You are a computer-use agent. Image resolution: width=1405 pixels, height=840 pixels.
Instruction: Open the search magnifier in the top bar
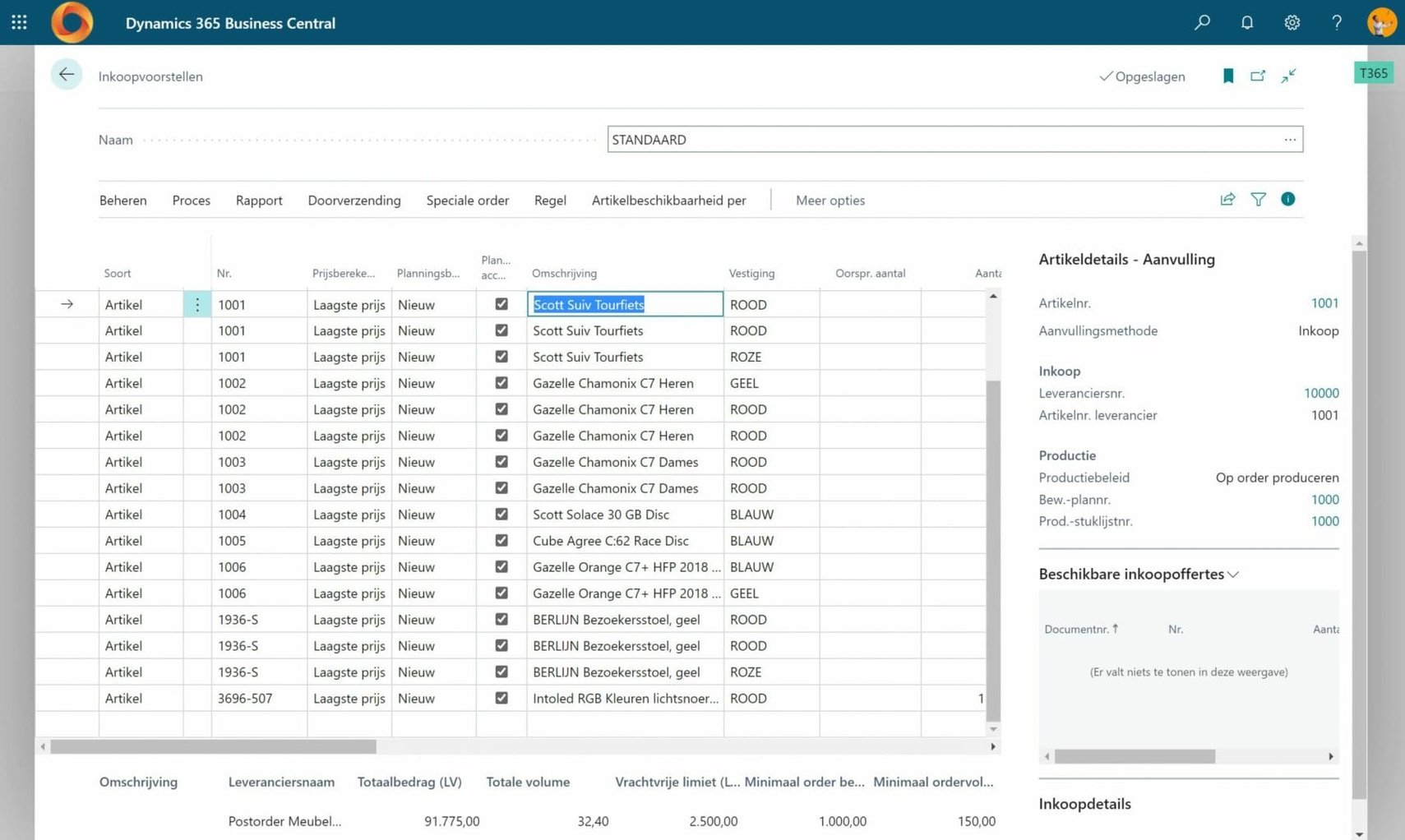pos(1202,22)
